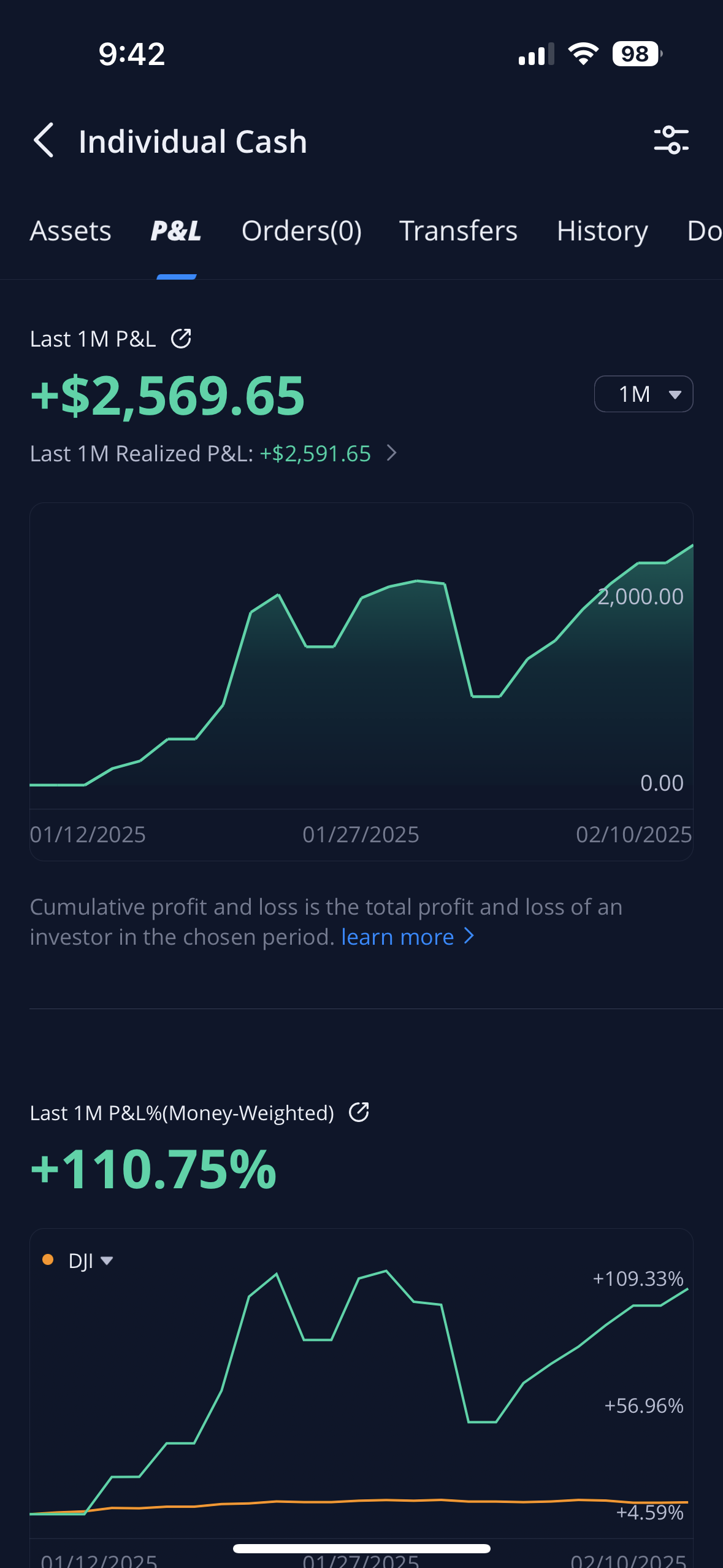Share the Money-Weighted P&L% figure
The width and height of the screenshot is (723, 1568).
[x=359, y=1112]
